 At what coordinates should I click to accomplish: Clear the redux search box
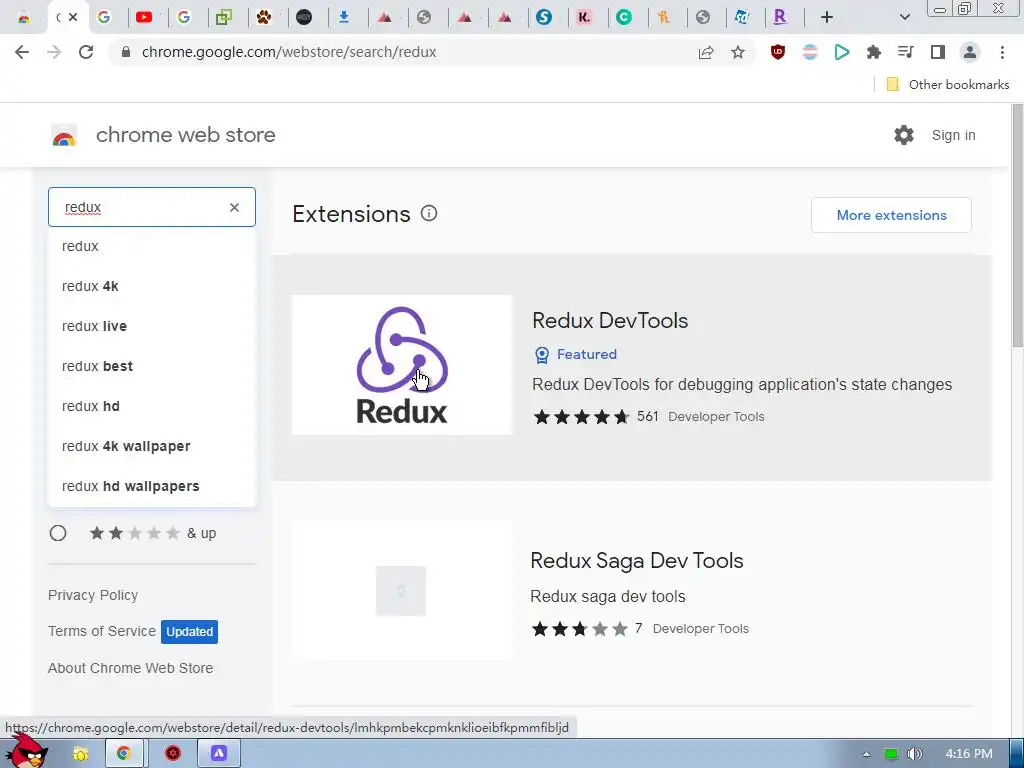click(x=234, y=208)
